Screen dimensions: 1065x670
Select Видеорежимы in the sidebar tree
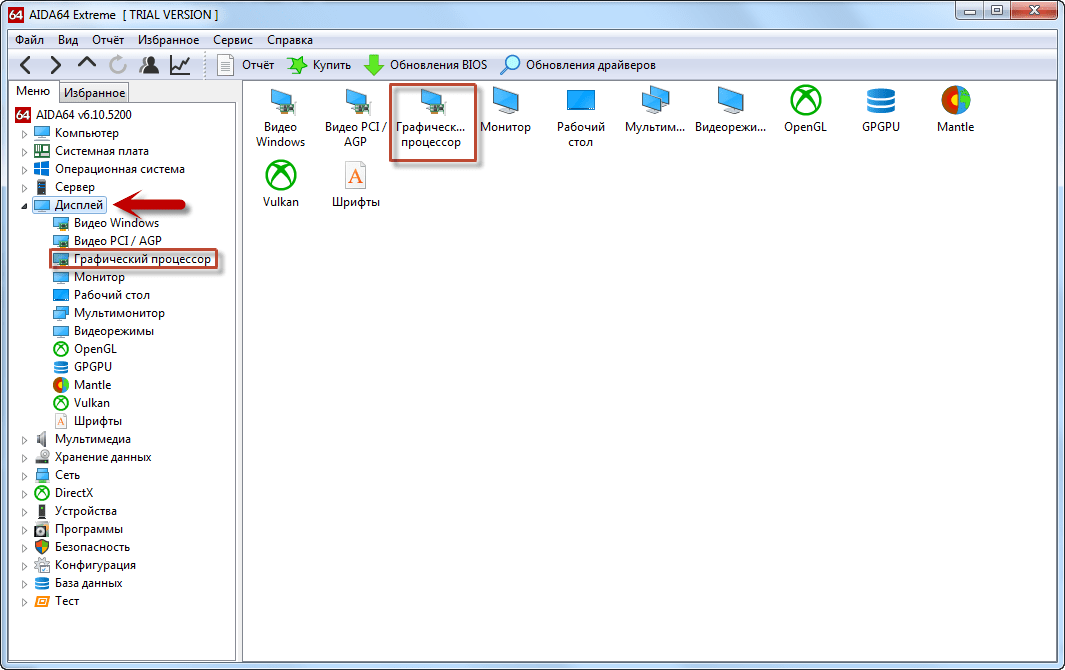[x=113, y=331]
